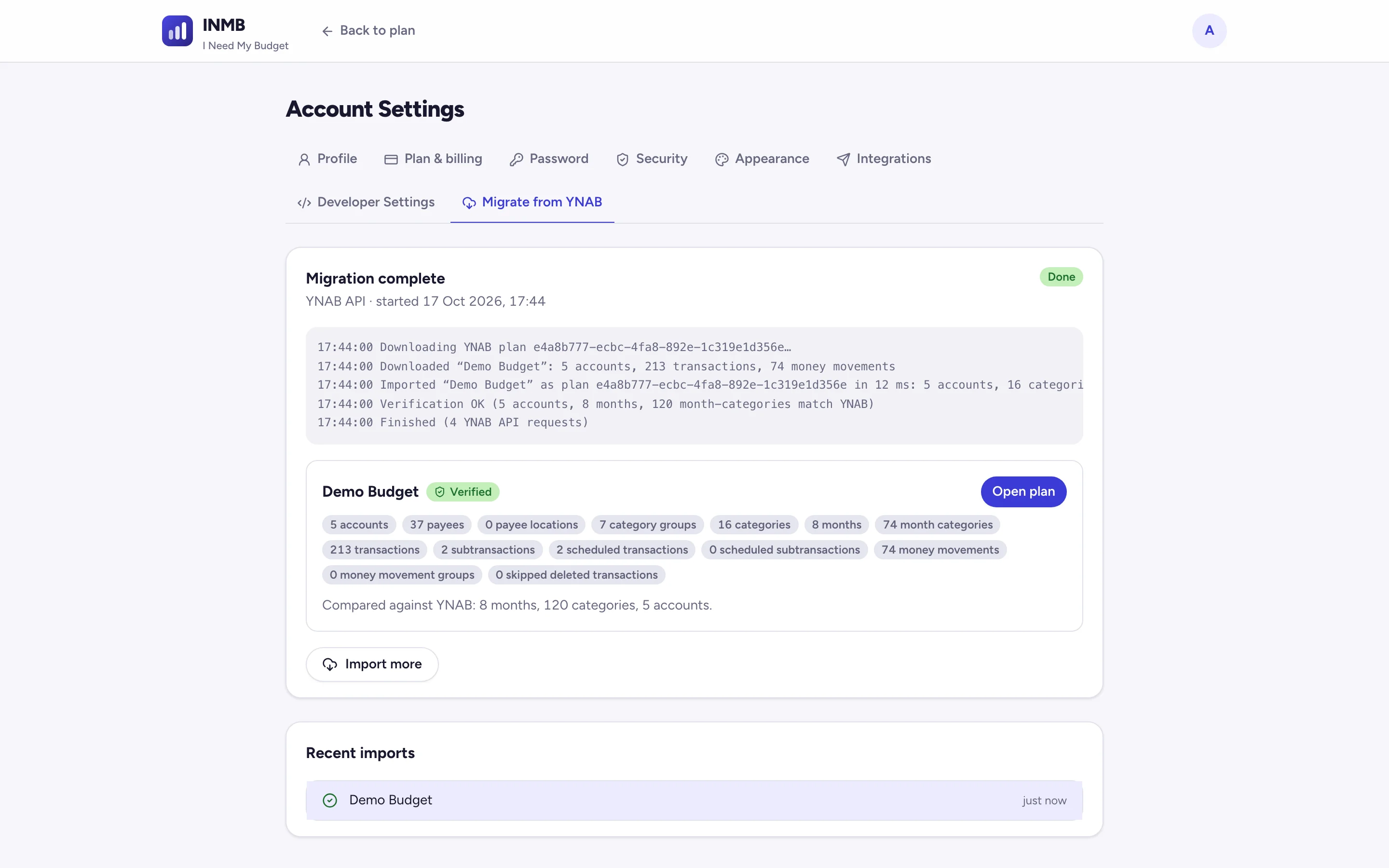Click the card icon on Plan & billing
Image resolution: width=1389 pixels, height=868 pixels.
tap(391, 160)
